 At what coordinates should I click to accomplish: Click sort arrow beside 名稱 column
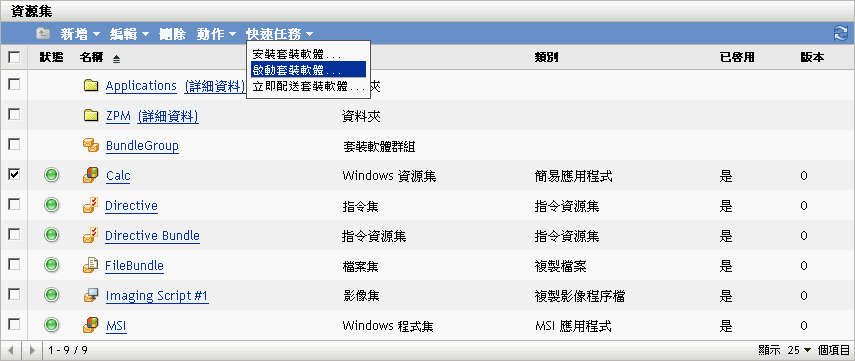[x=117, y=58]
